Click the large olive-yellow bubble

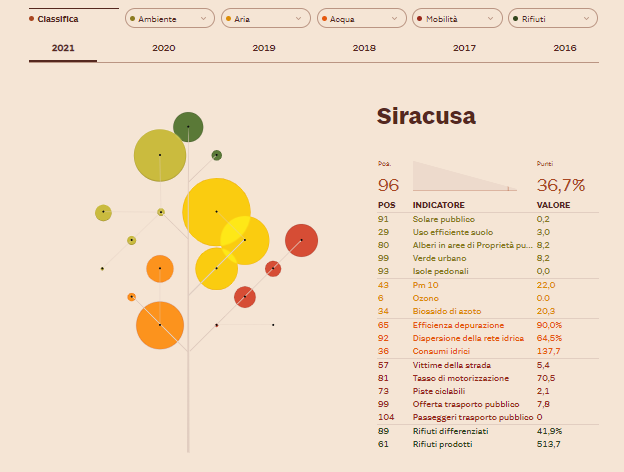160,155
